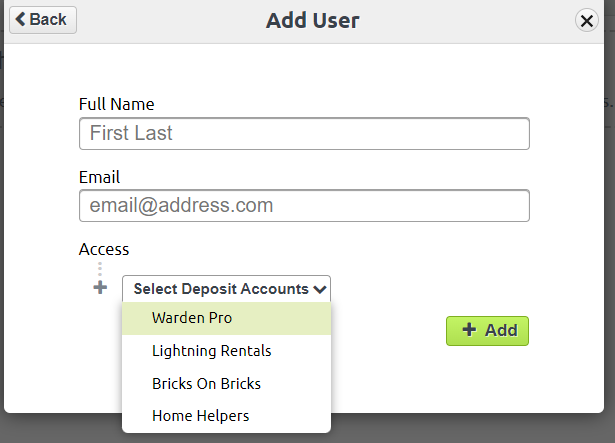
Task: Select Home Helpers from the dropdown
Action: 226,416
